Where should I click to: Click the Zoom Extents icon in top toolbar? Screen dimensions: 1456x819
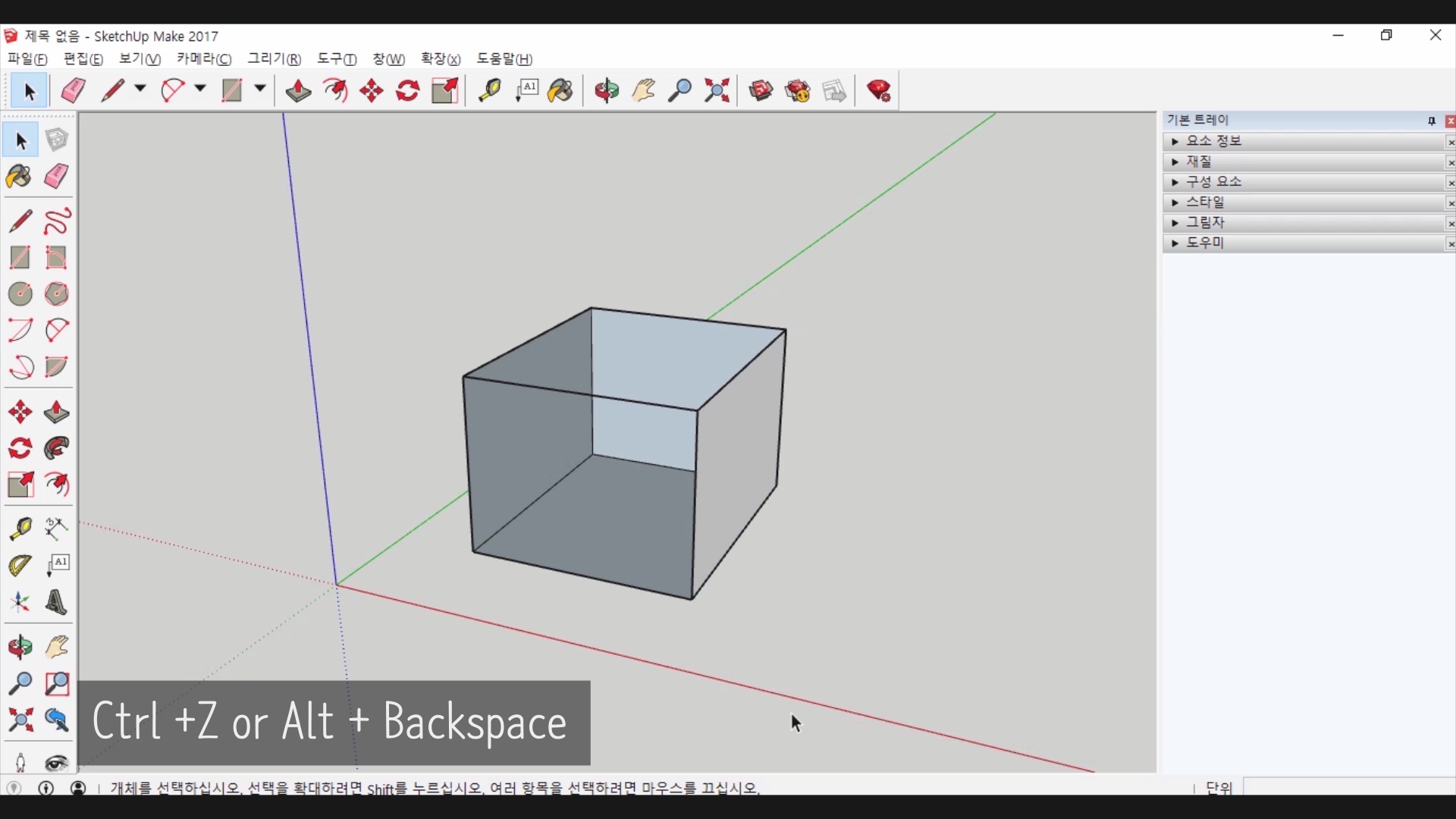[x=717, y=91]
